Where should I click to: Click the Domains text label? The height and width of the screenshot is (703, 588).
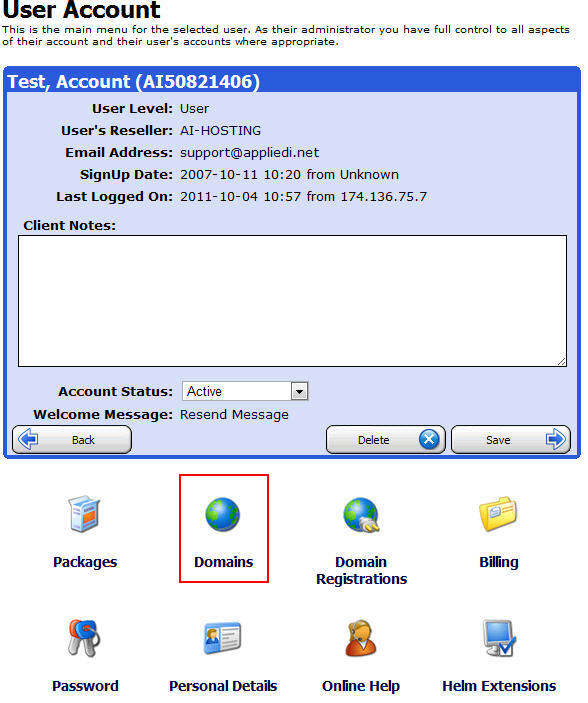pos(223,562)
